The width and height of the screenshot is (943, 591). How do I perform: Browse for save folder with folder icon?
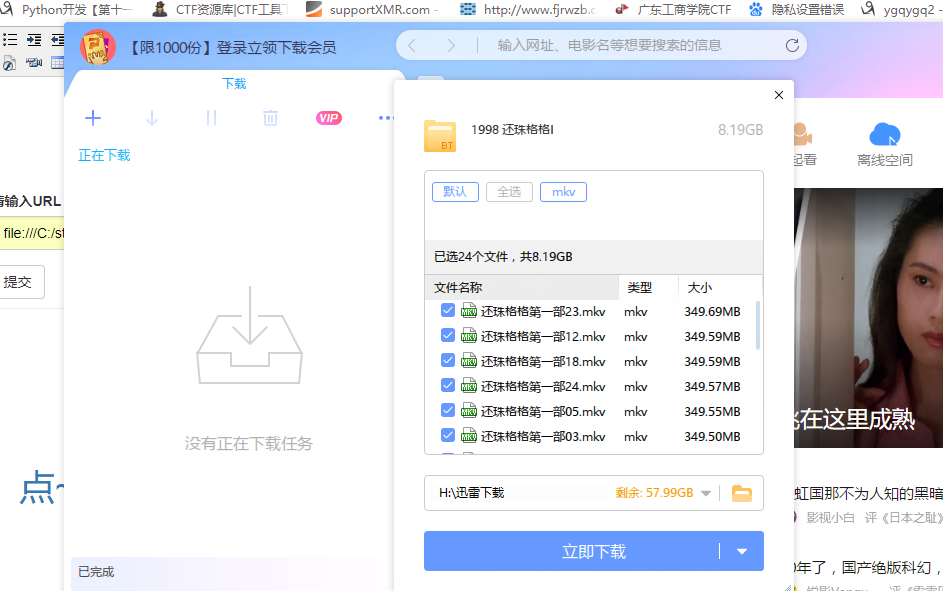pos(742,494)
